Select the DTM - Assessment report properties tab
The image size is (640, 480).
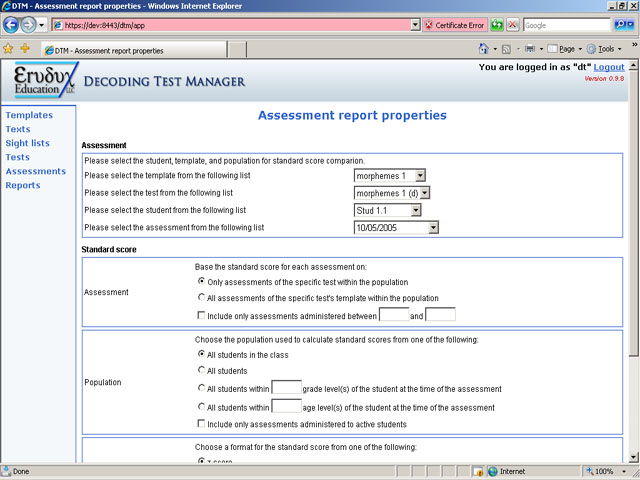click(134, 50)
